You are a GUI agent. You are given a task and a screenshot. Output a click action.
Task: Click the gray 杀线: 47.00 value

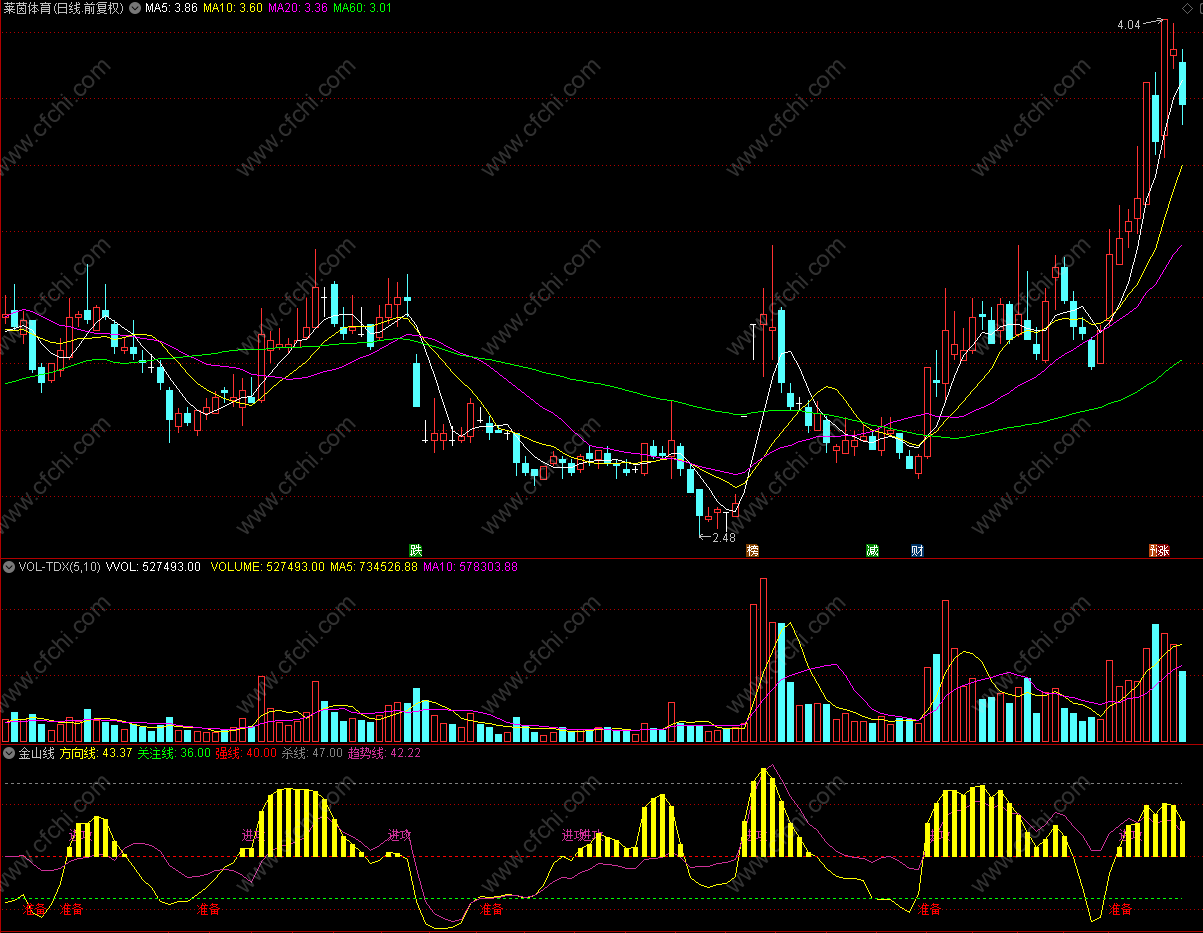point(312,753)
